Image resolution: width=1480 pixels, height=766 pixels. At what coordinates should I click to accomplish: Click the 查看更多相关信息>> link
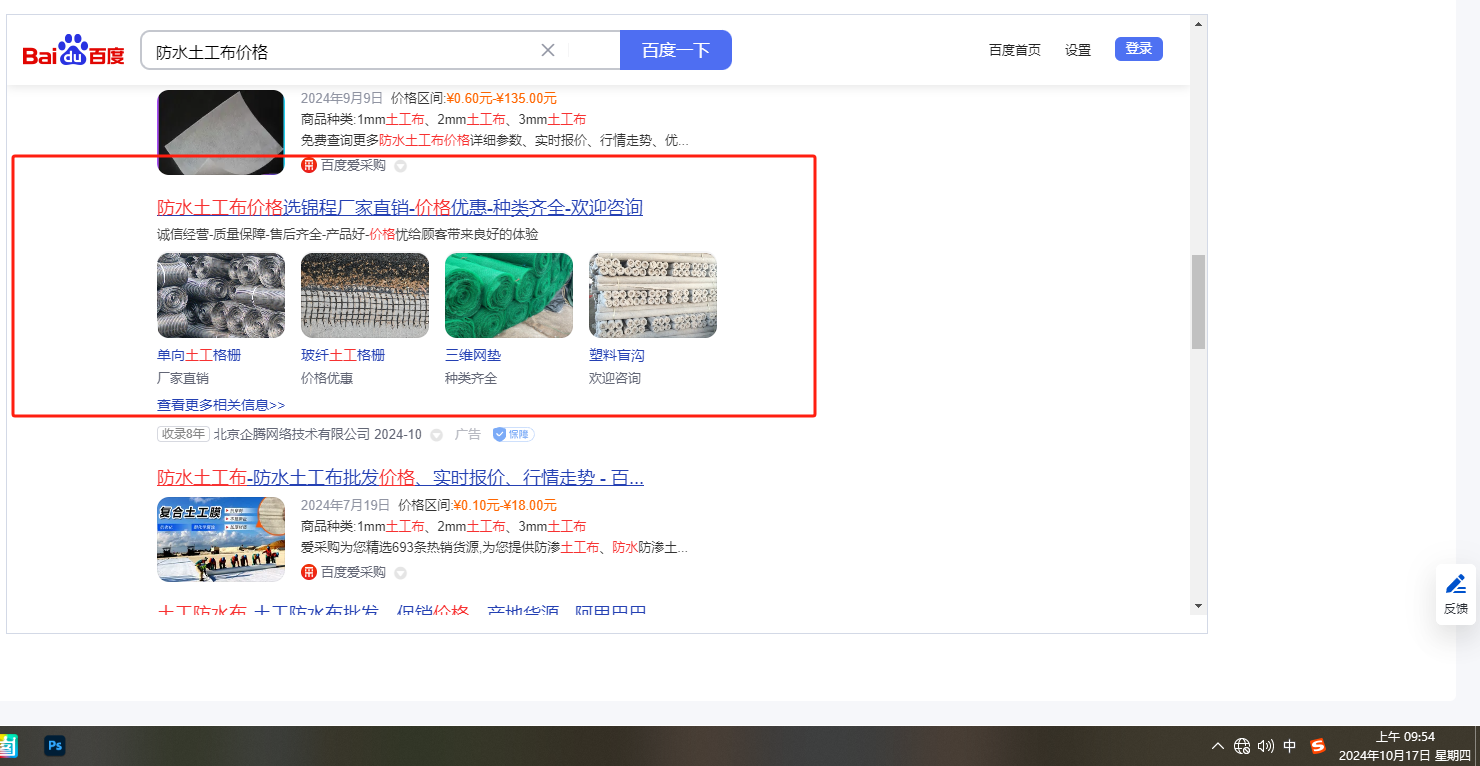[221, 405]
